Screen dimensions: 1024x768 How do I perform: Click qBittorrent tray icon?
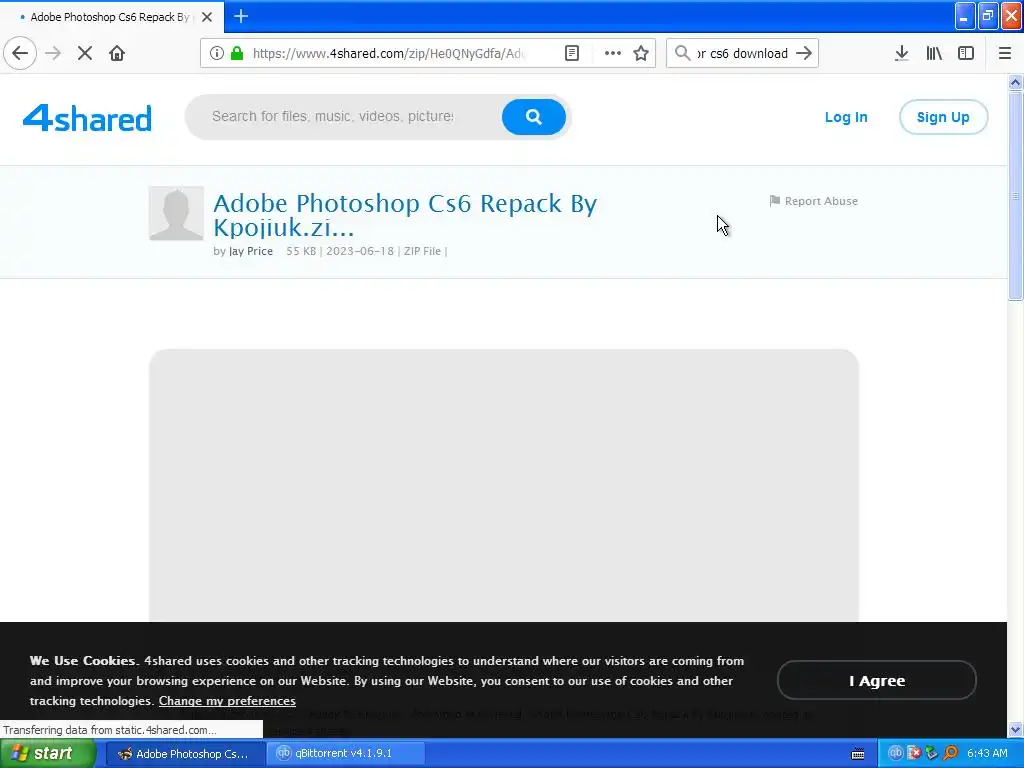895,753
